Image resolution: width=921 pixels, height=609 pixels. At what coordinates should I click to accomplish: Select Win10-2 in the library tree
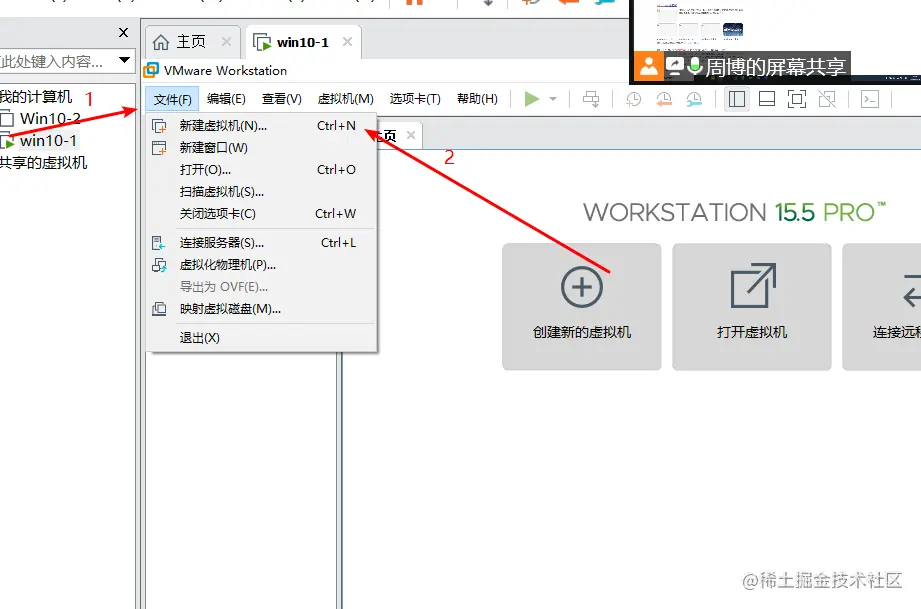(50, 119)
